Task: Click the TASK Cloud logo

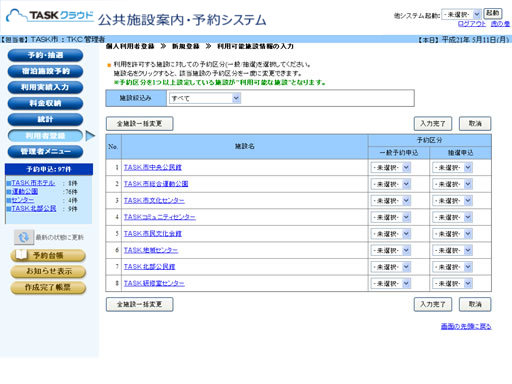Action: (x=50, y=16)
